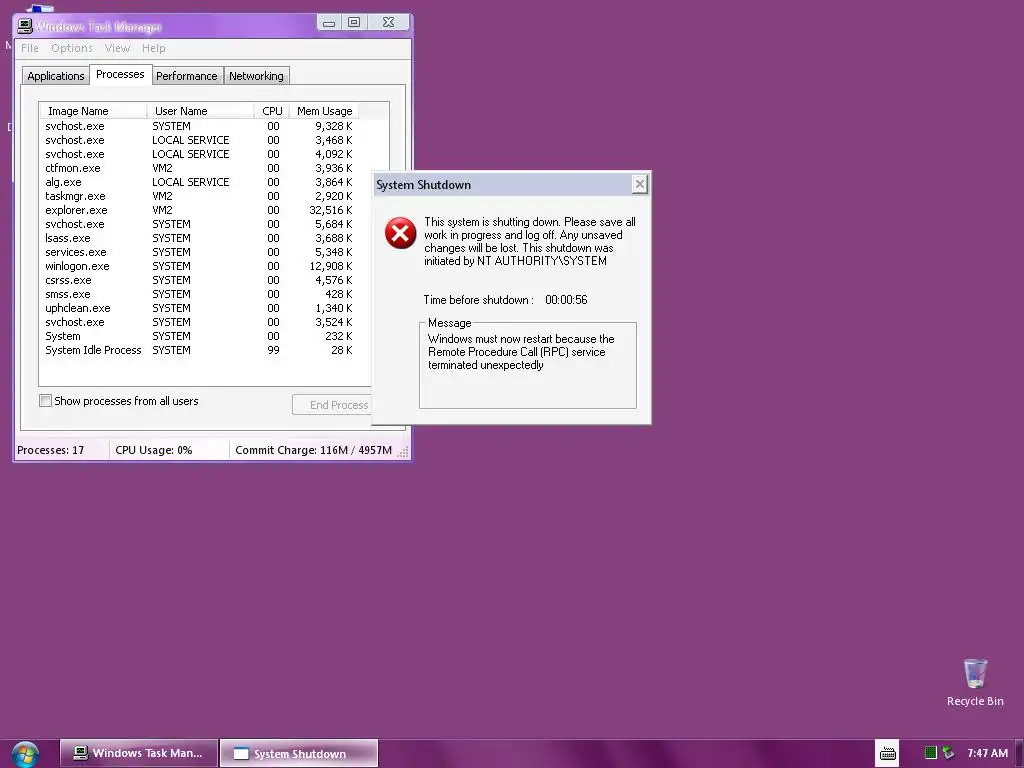Click the shutdown countdown timer 00:00:56
The width and height of the screenshot is (1024, 768).
(x=566, y=300)
